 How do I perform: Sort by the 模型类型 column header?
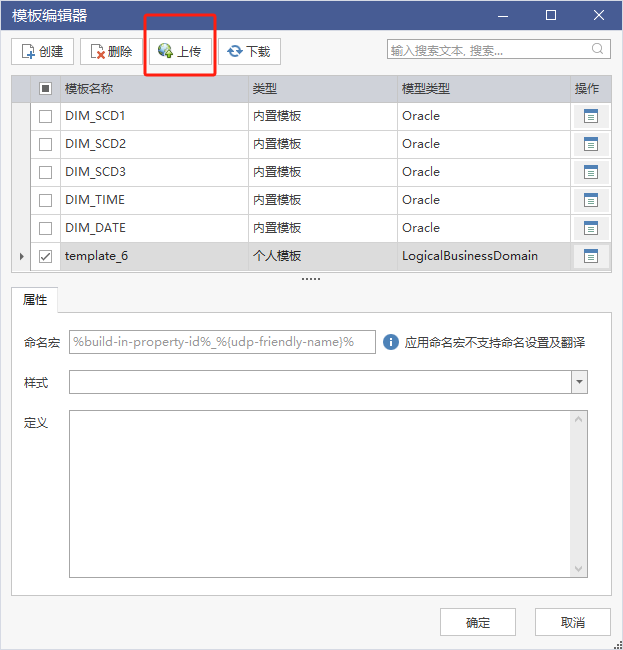point(484,89)
